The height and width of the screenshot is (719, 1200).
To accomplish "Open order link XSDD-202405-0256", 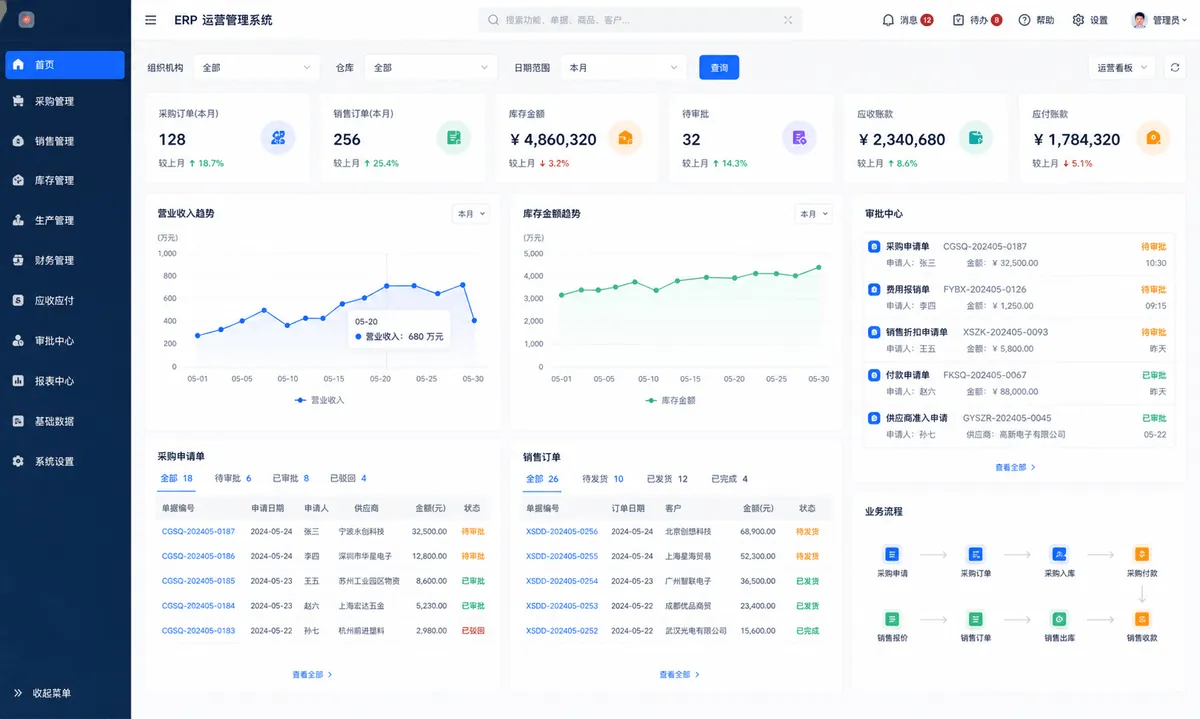I will (562, 532).
